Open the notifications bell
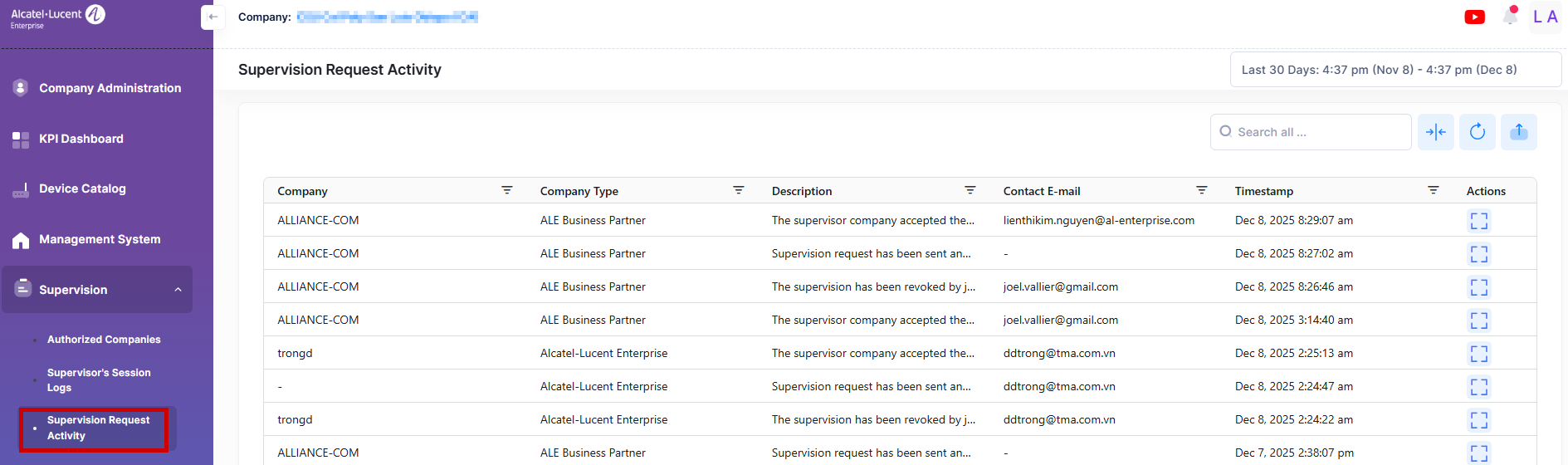The image size is (1568, 465). pyautogui.click(x=1510, y=17)
